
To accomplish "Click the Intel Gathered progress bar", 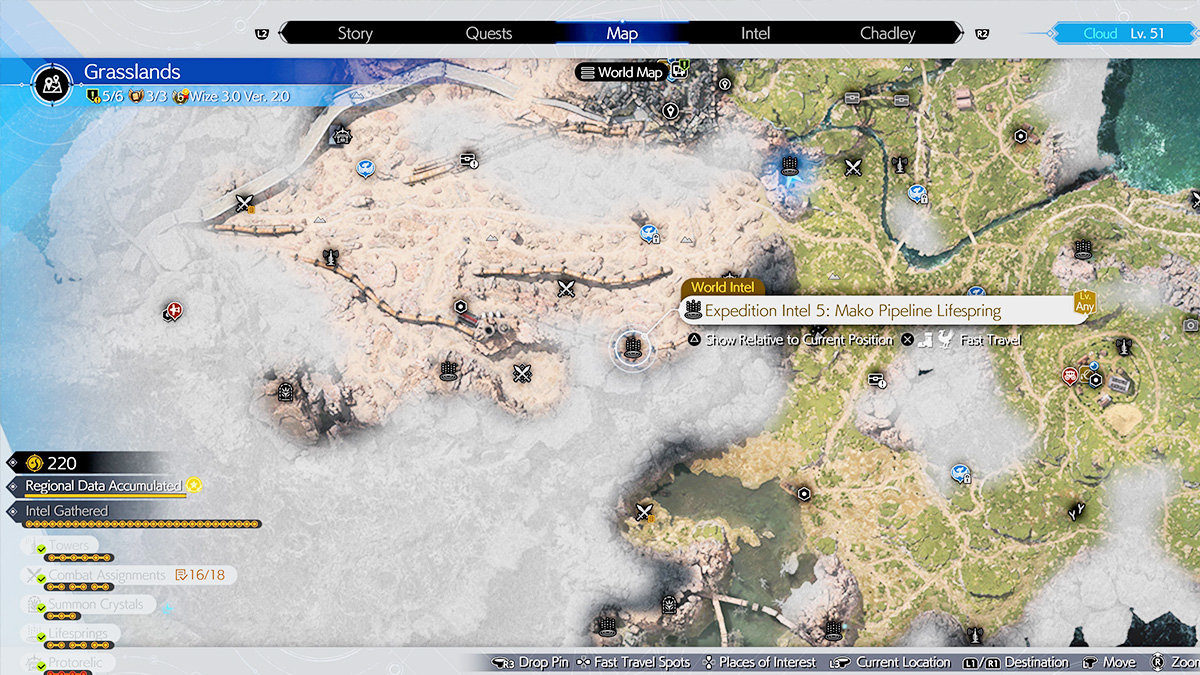I will (140, 524).
